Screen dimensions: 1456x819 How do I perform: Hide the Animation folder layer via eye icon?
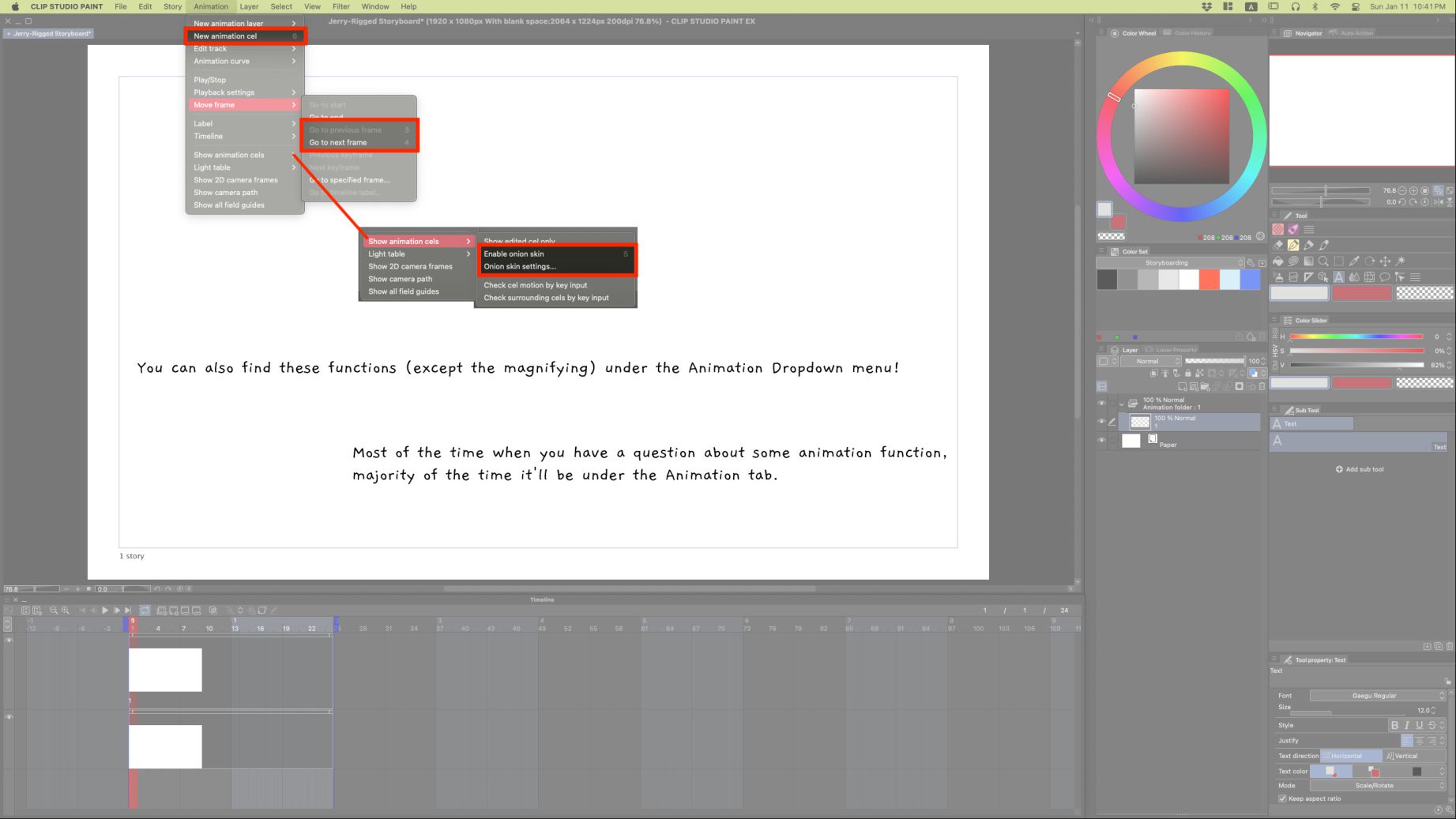(1101, 404)
